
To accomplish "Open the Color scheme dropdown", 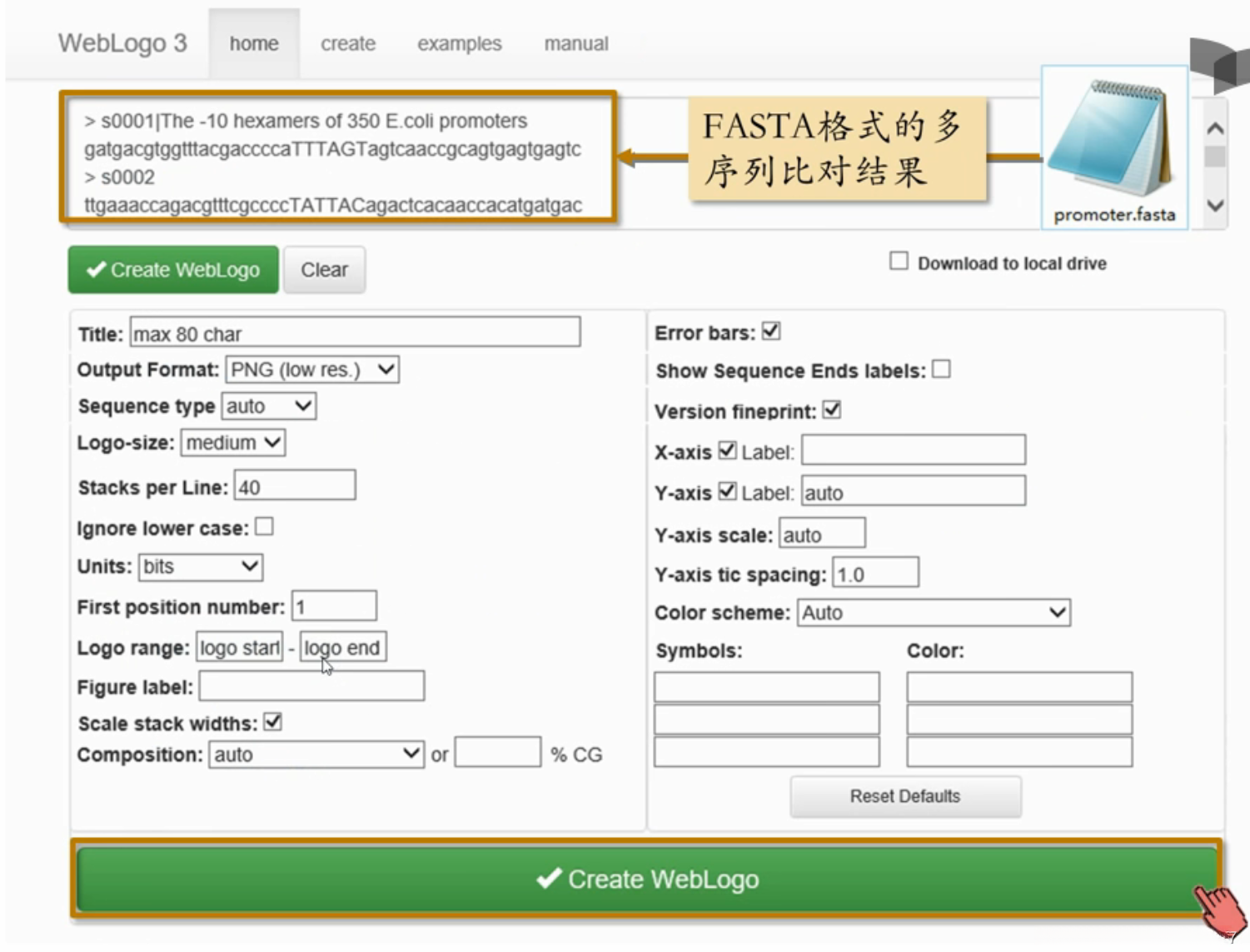I will [x=933, y=612].
